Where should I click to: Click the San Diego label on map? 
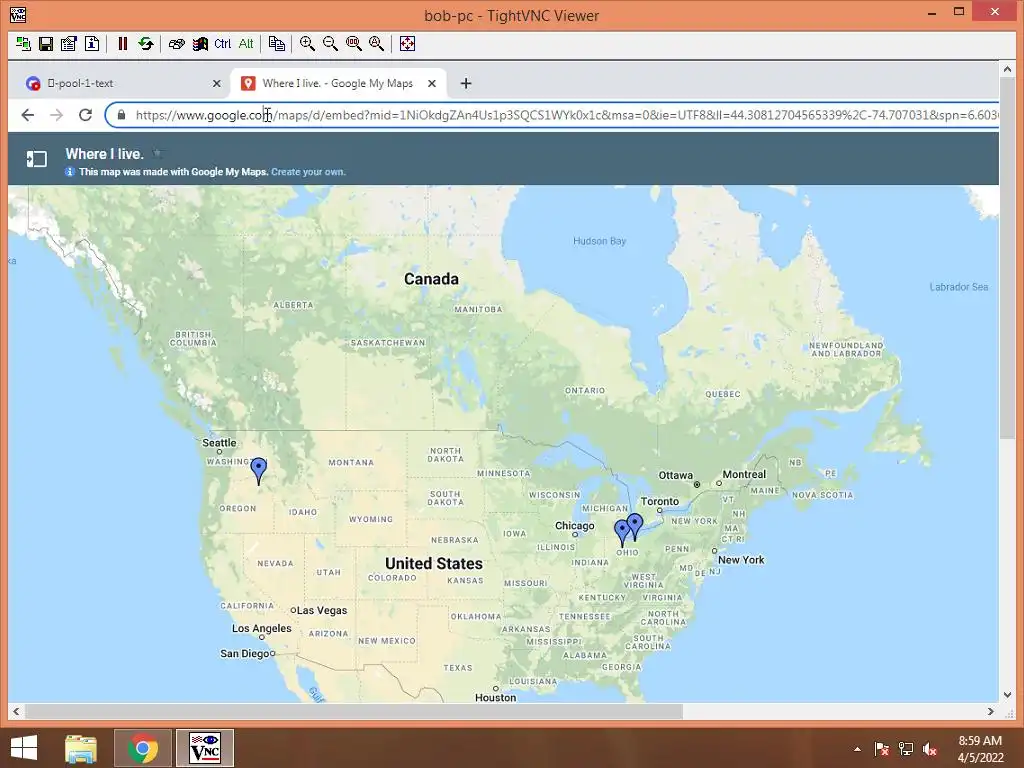click(x=244, y=654)
